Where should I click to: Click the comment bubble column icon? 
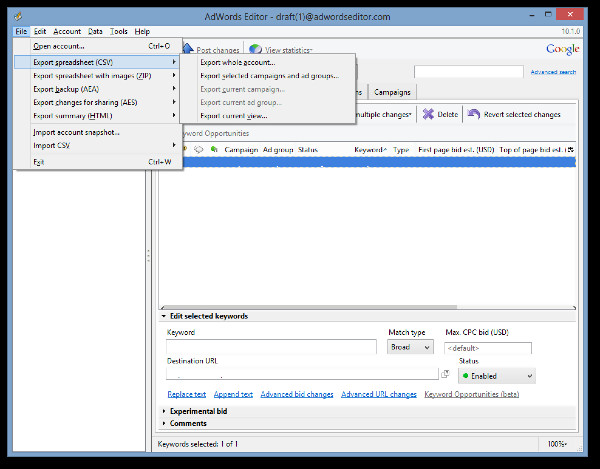coord(199,150)
